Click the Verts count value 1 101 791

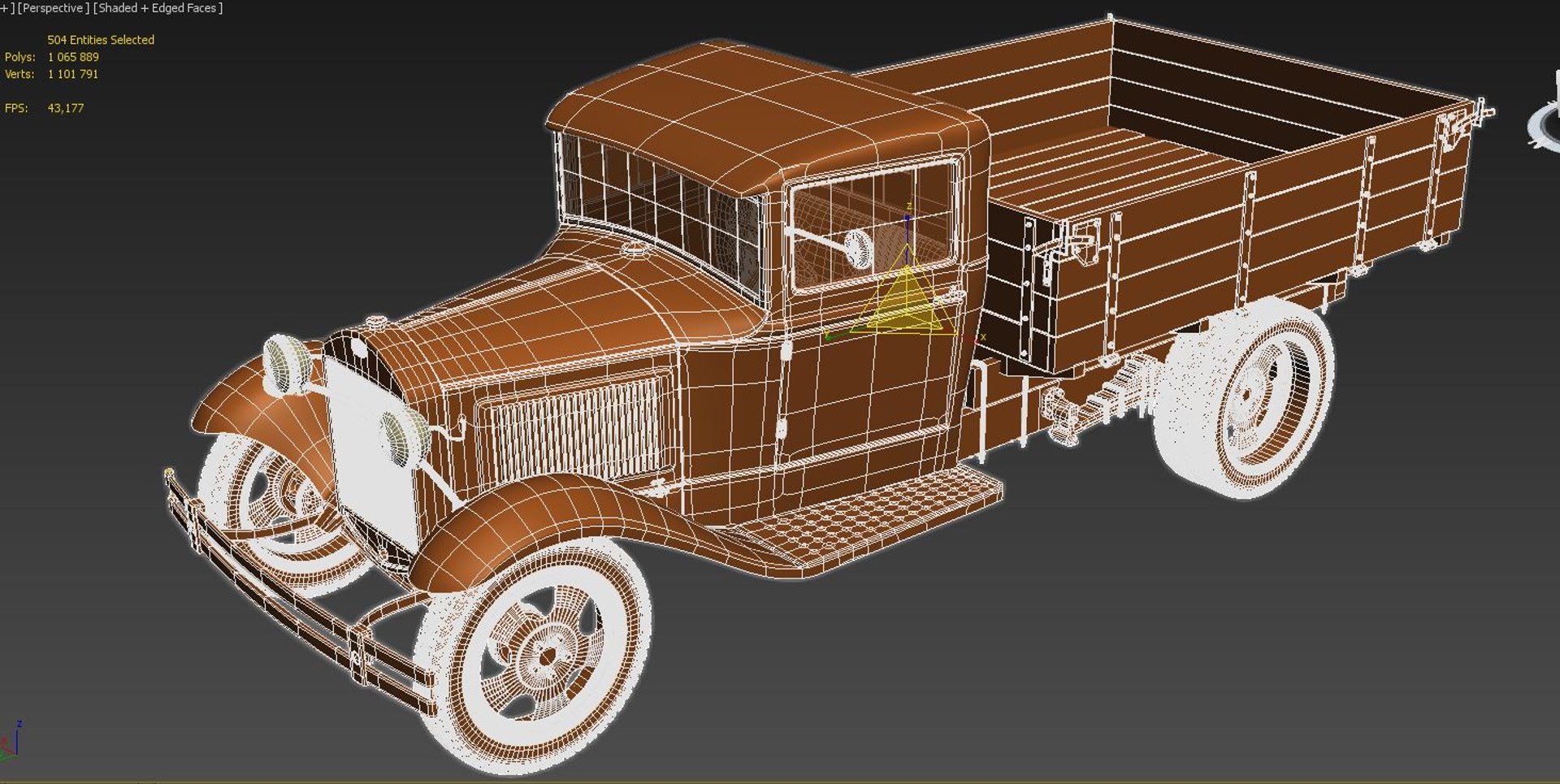pos(73,74)
